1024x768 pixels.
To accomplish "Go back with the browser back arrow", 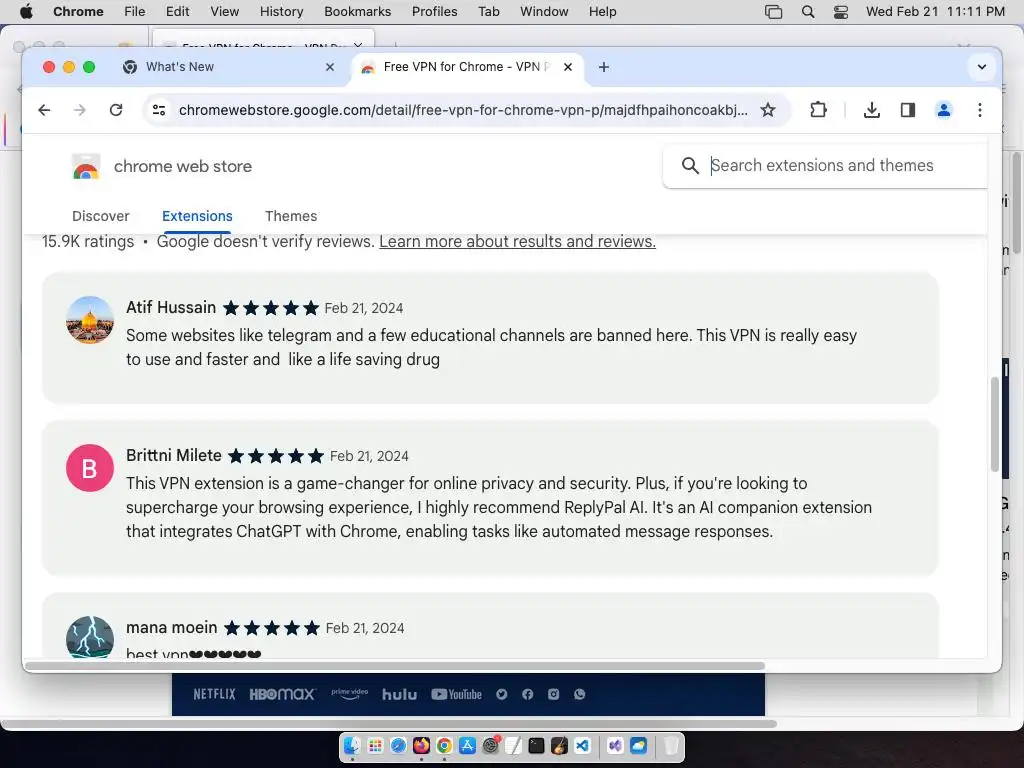I will pyautogui.click(x=44, y=110).
